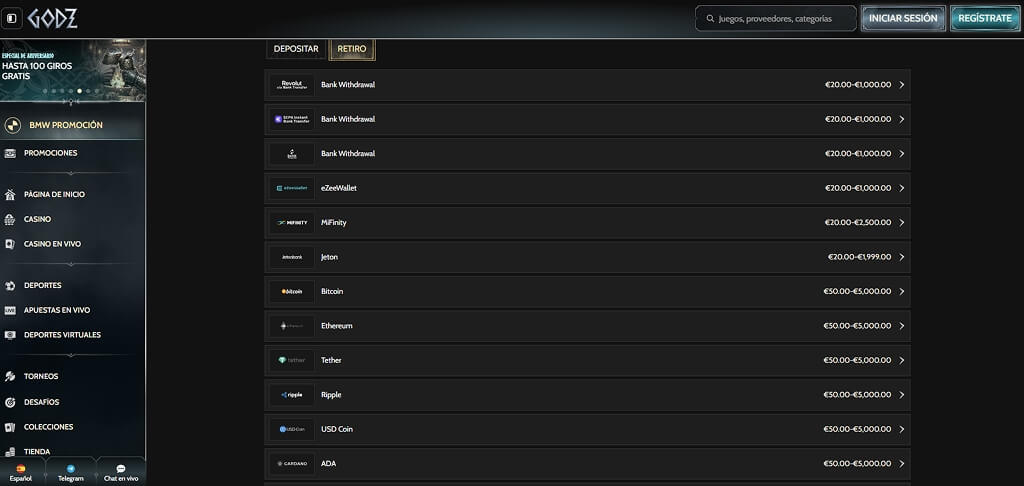Click the Ethereum logo

point(292,326)
